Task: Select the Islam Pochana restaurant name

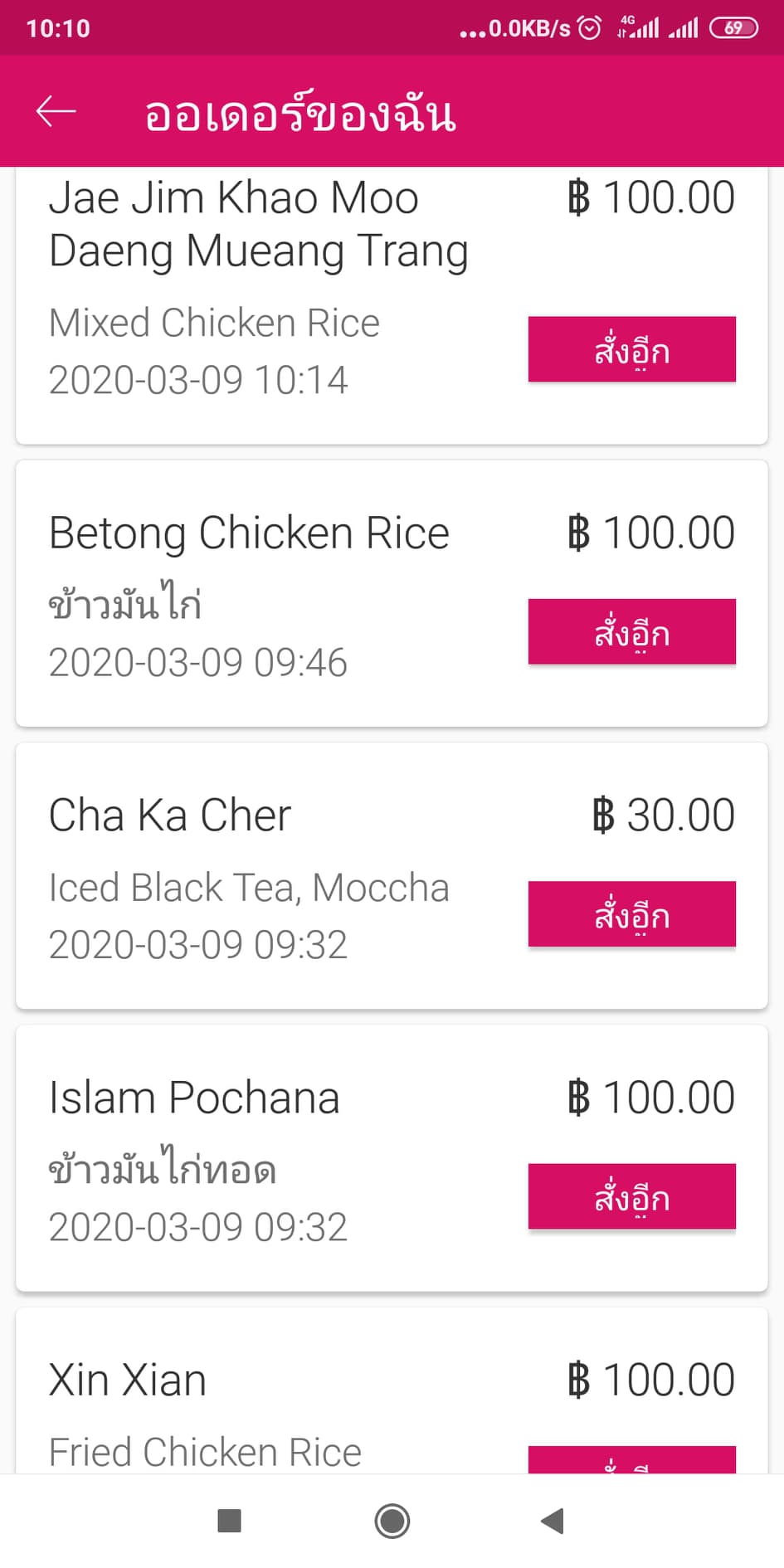Action: (194, 1098)
